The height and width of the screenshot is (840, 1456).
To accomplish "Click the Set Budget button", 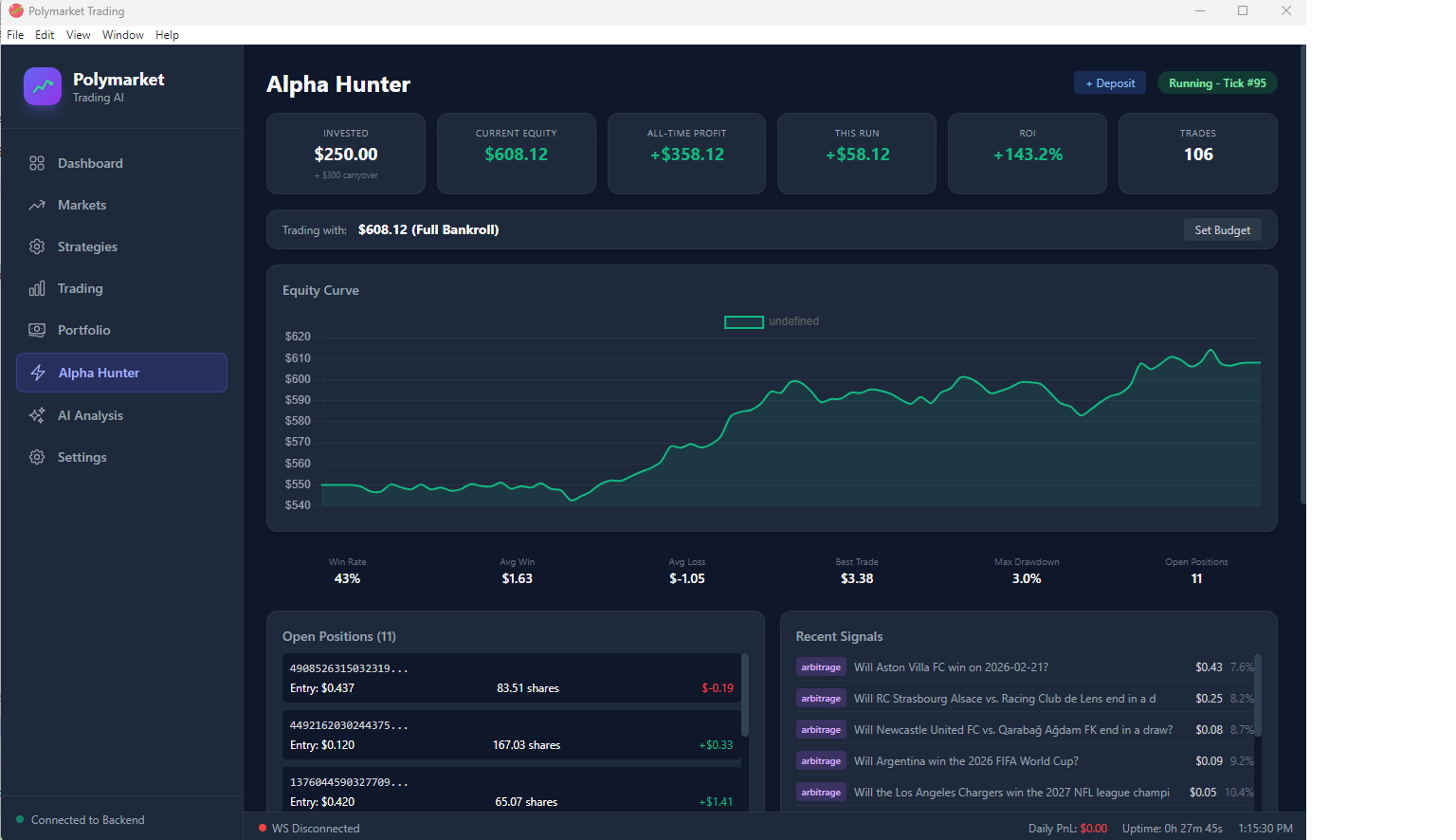I will (1222, 229).
